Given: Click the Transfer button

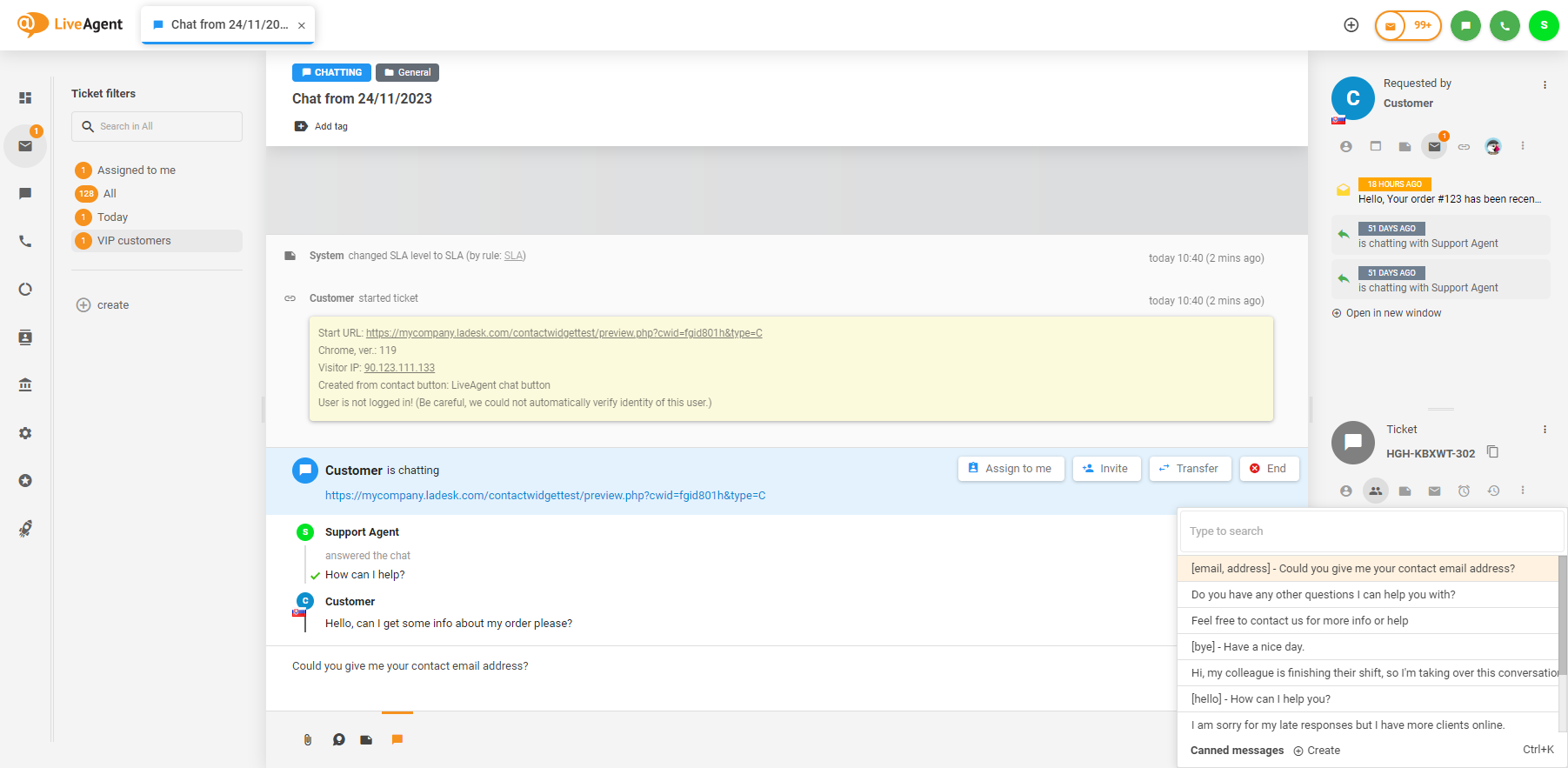Looking at the screenshot, I should click(x=1190, y=469).
